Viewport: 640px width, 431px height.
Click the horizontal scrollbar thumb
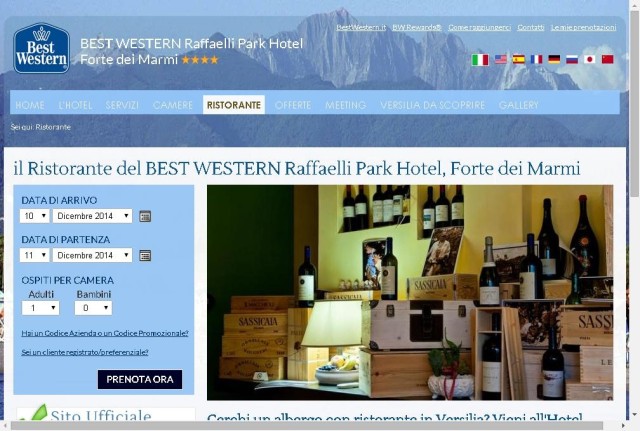307,426
